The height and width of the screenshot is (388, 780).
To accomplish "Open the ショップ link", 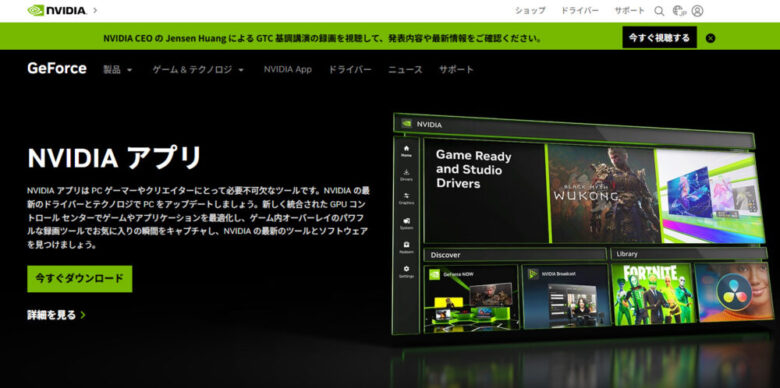I will click(x=530, y=10).
